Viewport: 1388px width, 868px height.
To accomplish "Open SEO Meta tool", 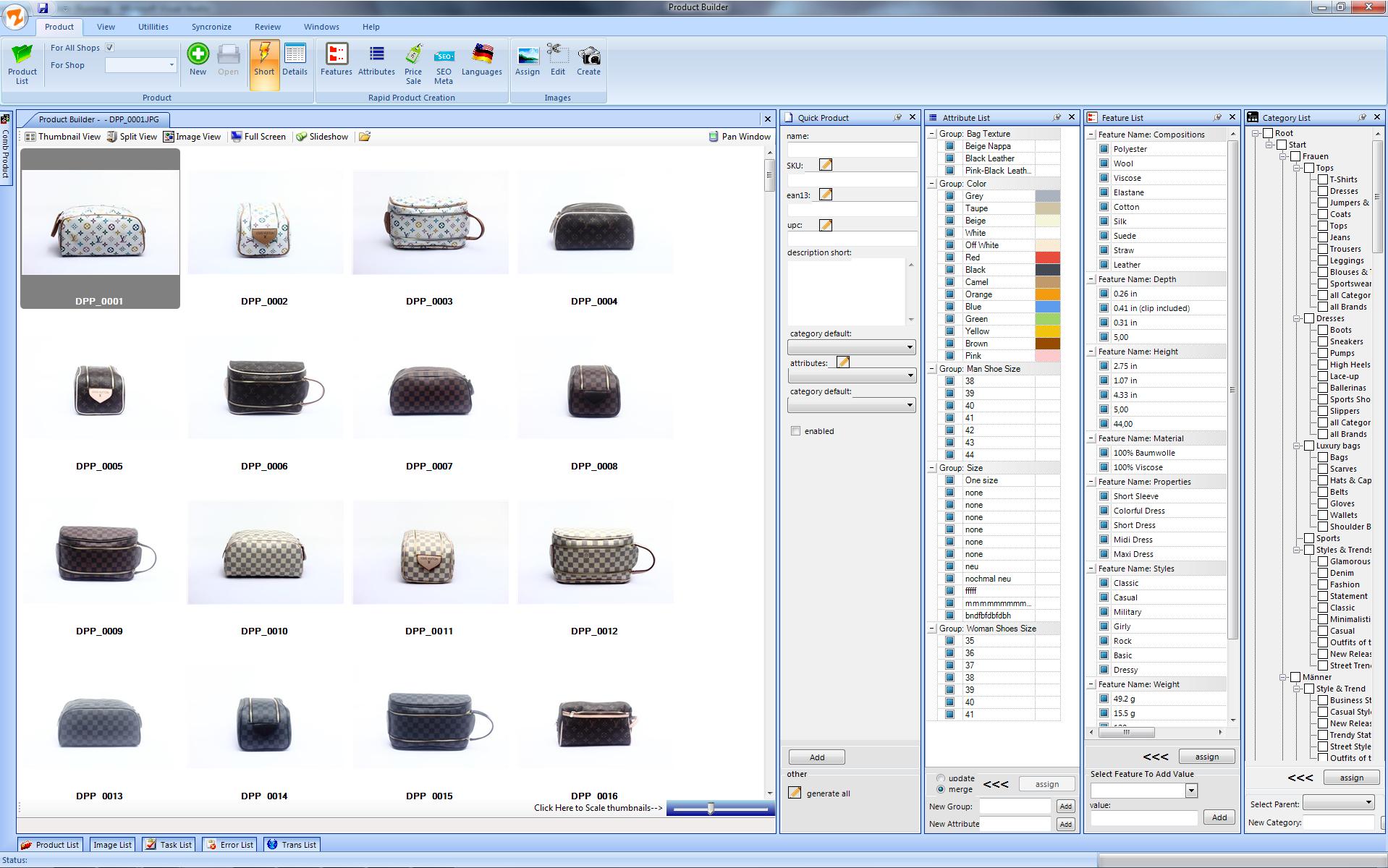I will 444,56.
